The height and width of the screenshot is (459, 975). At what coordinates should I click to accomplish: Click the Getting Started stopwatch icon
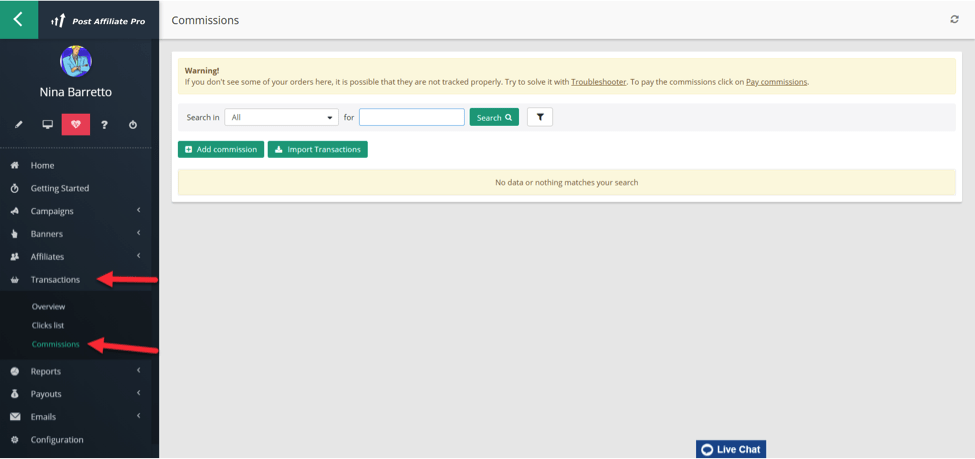[15, 188]
